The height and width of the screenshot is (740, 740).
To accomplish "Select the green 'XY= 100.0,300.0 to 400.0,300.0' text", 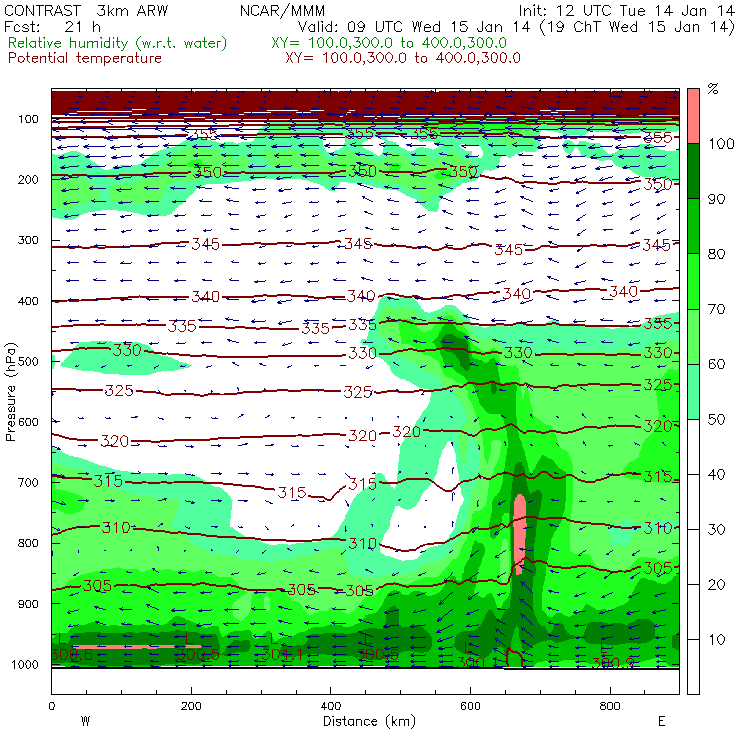I will 389,43.
